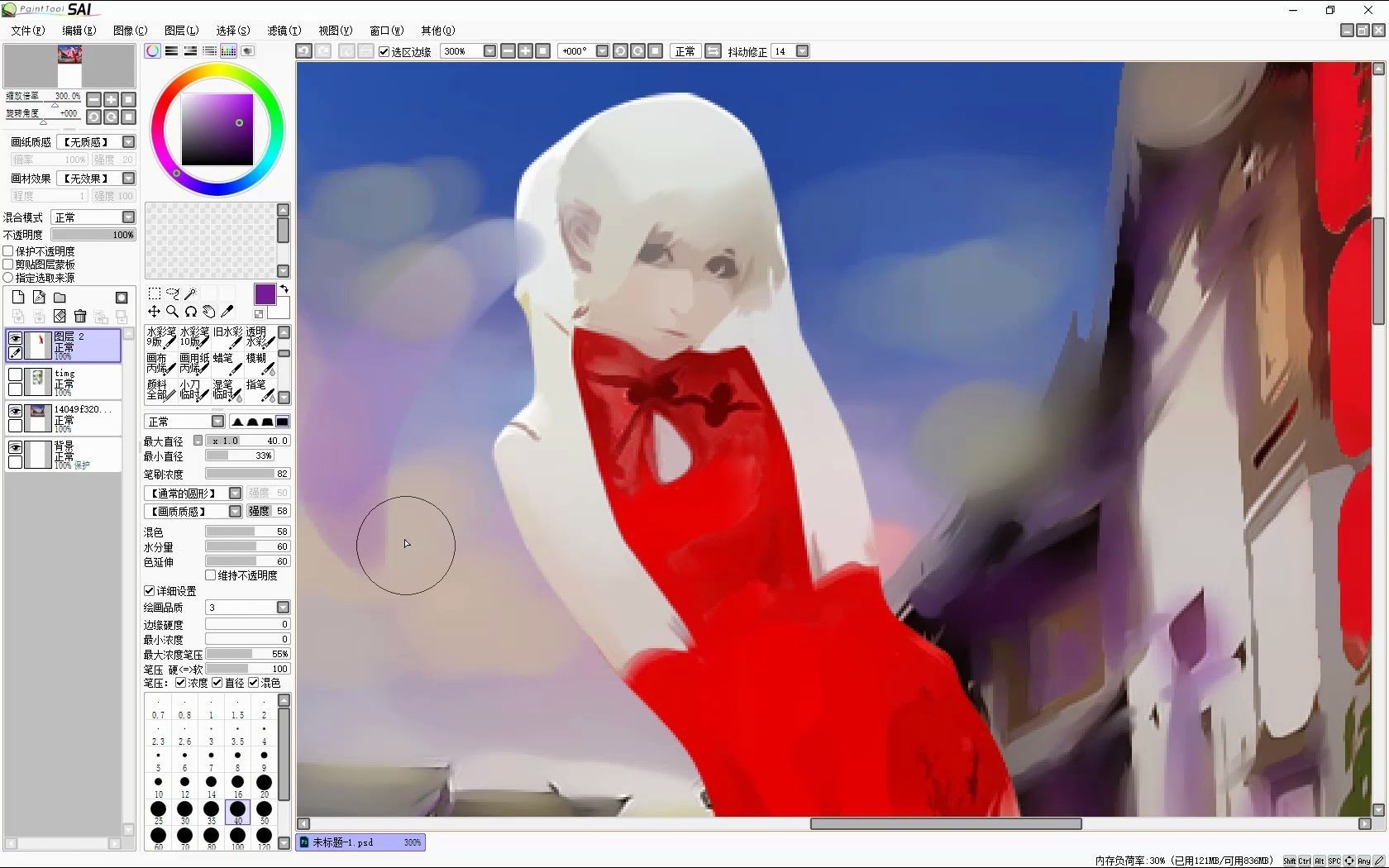This screenshot has width=1389, height=868.
Task: Add a layer mask
Action: [x=122, y=298]
